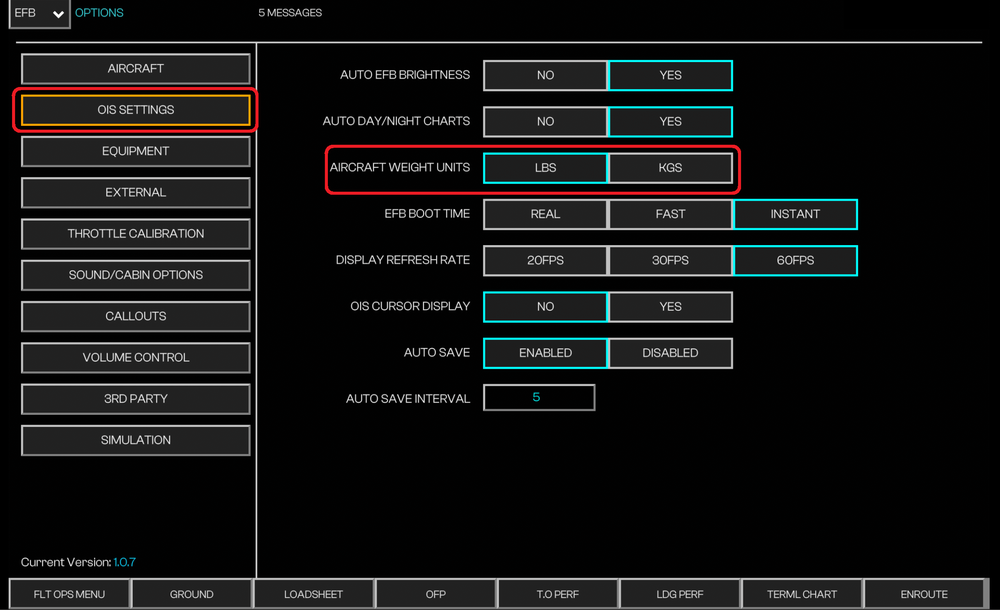Switch to the LOADSHEET tab
1000x610 pixels.
click(313, 594)
